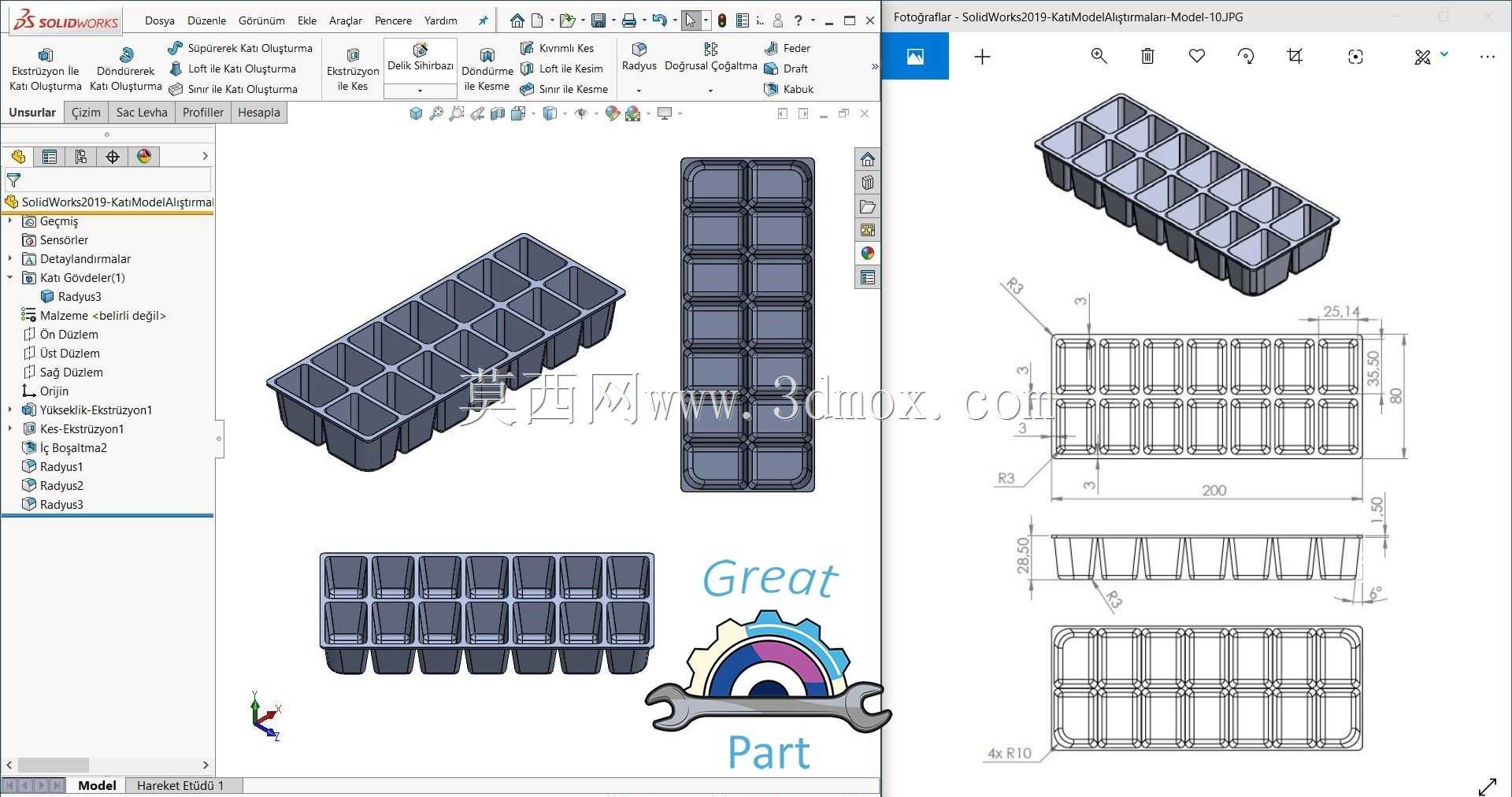Screen dimensions: 1512x797
Task: Click the Print icon
Action: coord(628,20)
